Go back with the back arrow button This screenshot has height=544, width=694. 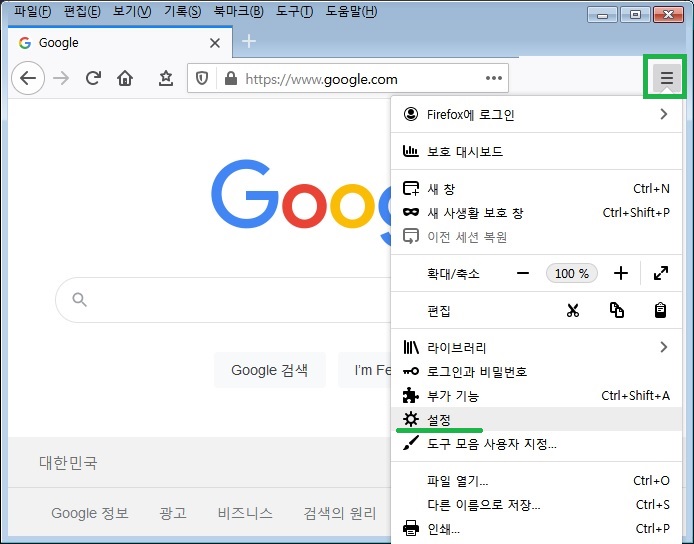(x=28, y=78)
